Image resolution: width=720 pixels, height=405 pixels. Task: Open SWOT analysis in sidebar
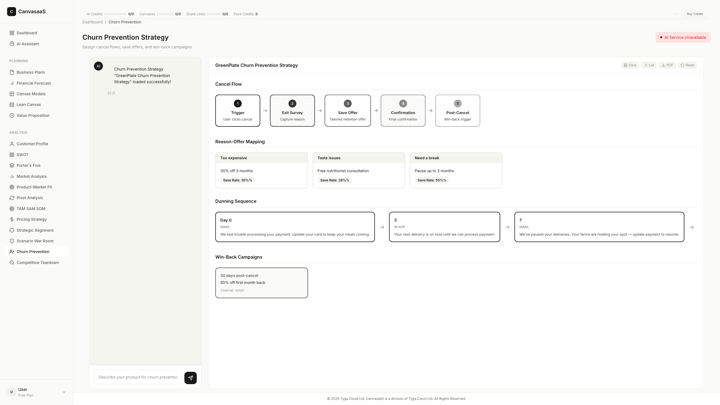(37, 155)
